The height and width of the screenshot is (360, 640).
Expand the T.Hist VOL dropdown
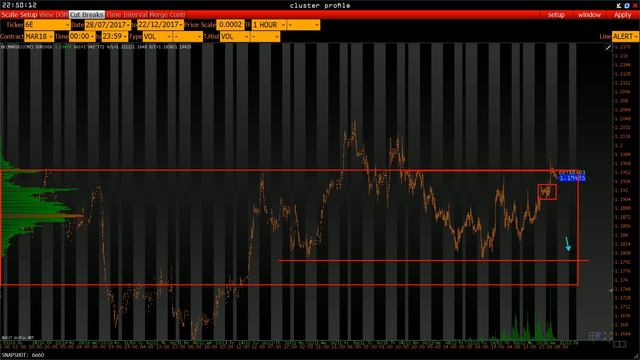pos(235,37)
